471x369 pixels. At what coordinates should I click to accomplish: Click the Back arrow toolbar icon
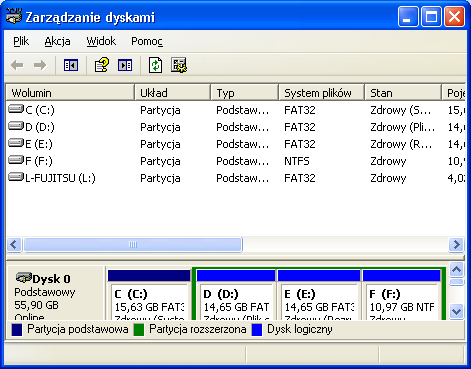(17, 65)
